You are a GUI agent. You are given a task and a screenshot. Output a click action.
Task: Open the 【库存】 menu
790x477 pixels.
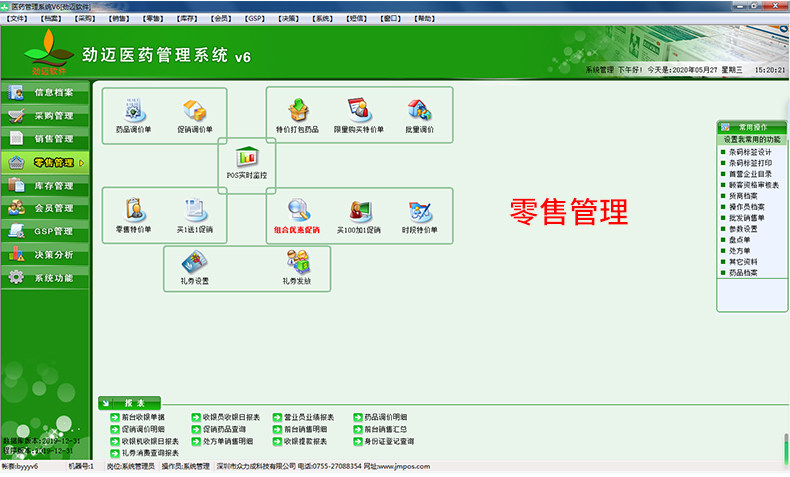187,19
